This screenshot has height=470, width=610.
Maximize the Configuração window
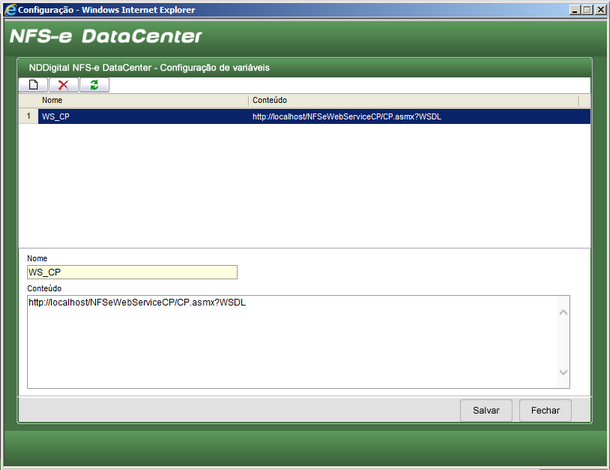click(587, 10)
